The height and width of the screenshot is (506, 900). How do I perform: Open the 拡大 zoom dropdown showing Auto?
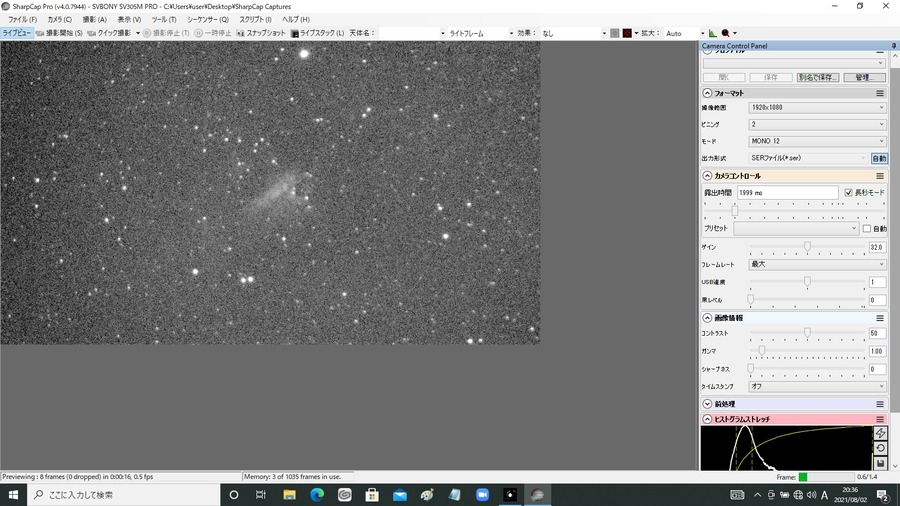click(684, 33)
